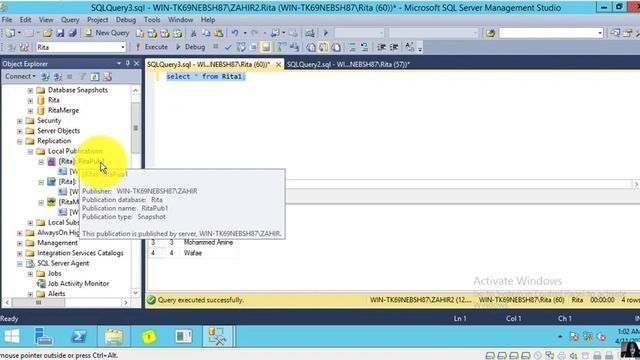The image size is (640, 360).
Task: Open PowerShell from the taskbar
Action: point(78,337)
